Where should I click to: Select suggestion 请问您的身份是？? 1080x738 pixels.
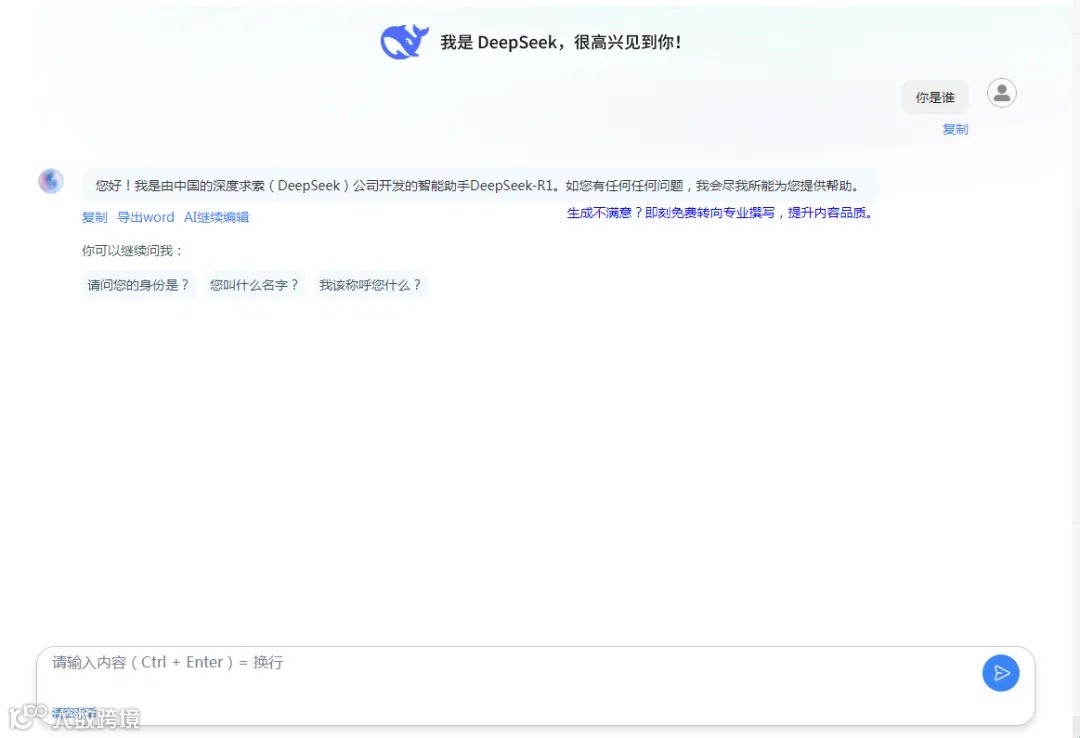[138, 285]
